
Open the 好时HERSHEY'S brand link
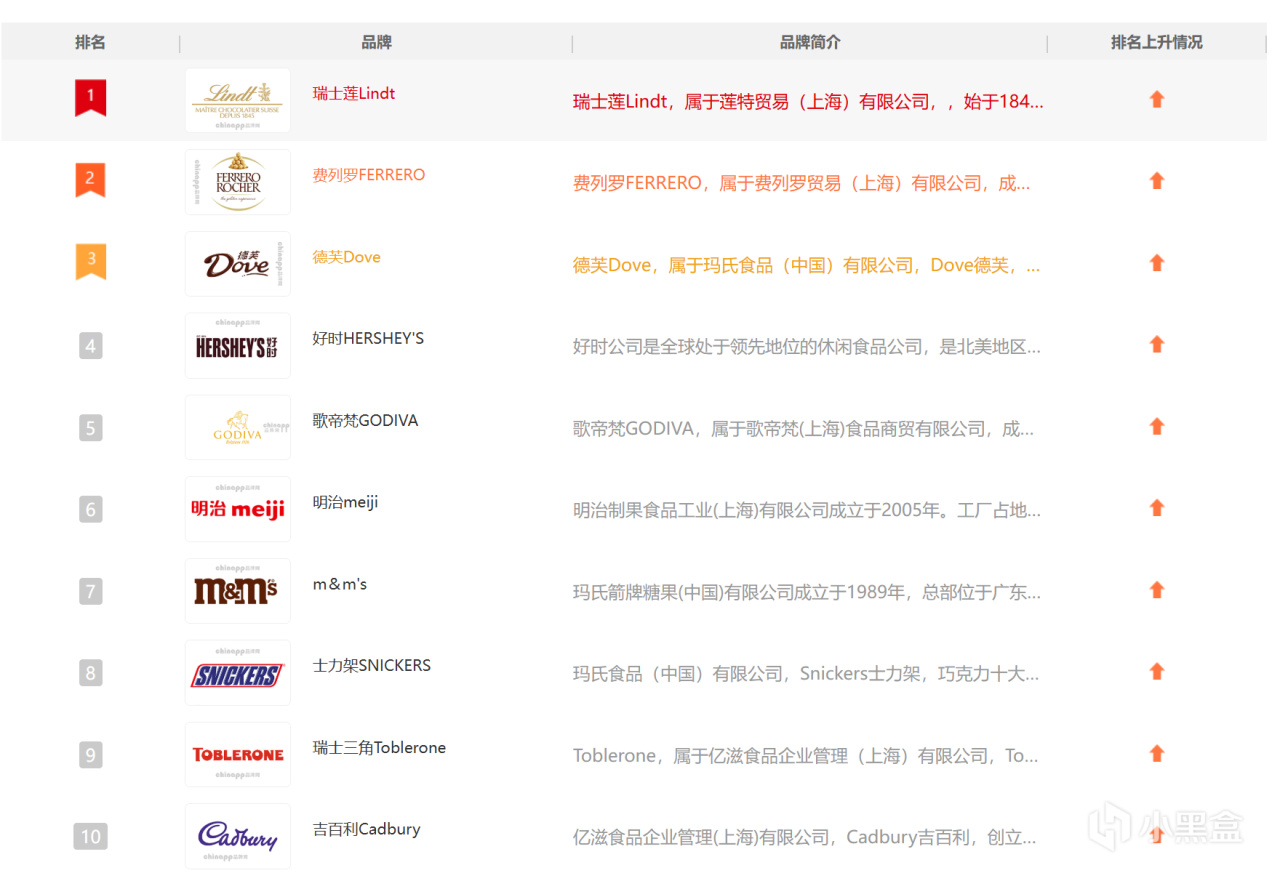tap(368, 338)
